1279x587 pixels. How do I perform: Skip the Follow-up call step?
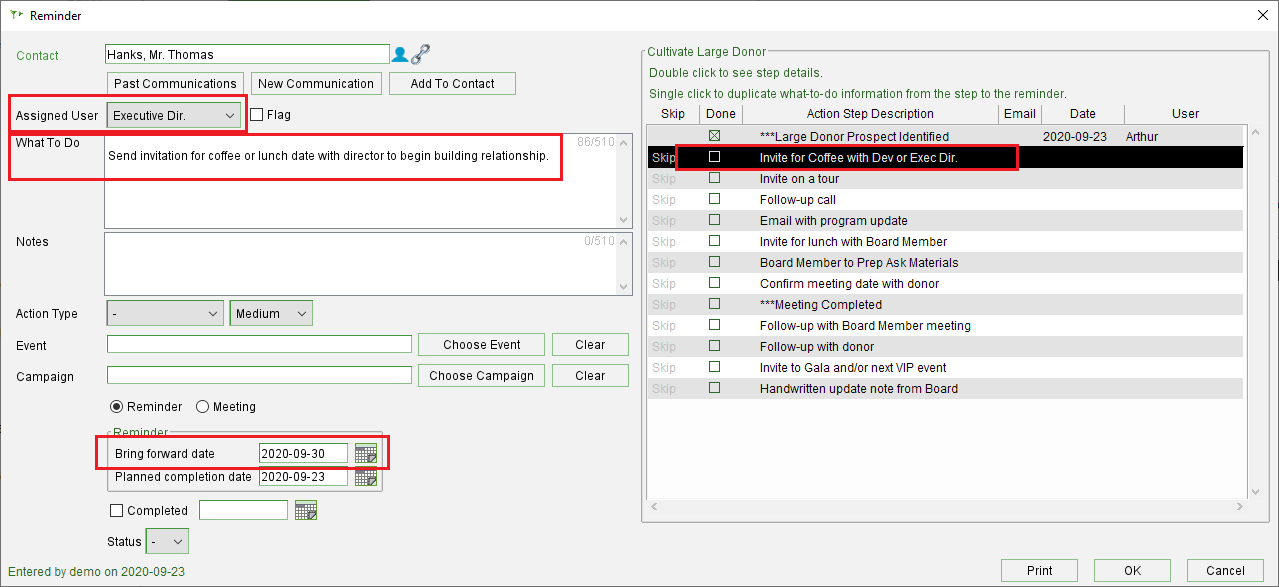(664, 200)
